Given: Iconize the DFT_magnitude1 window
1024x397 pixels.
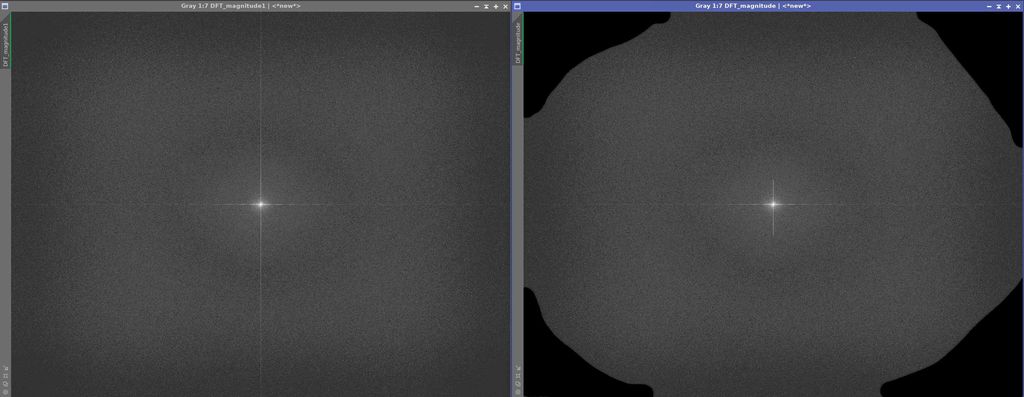Looking at the screenshot, I should tap(477, 6).
